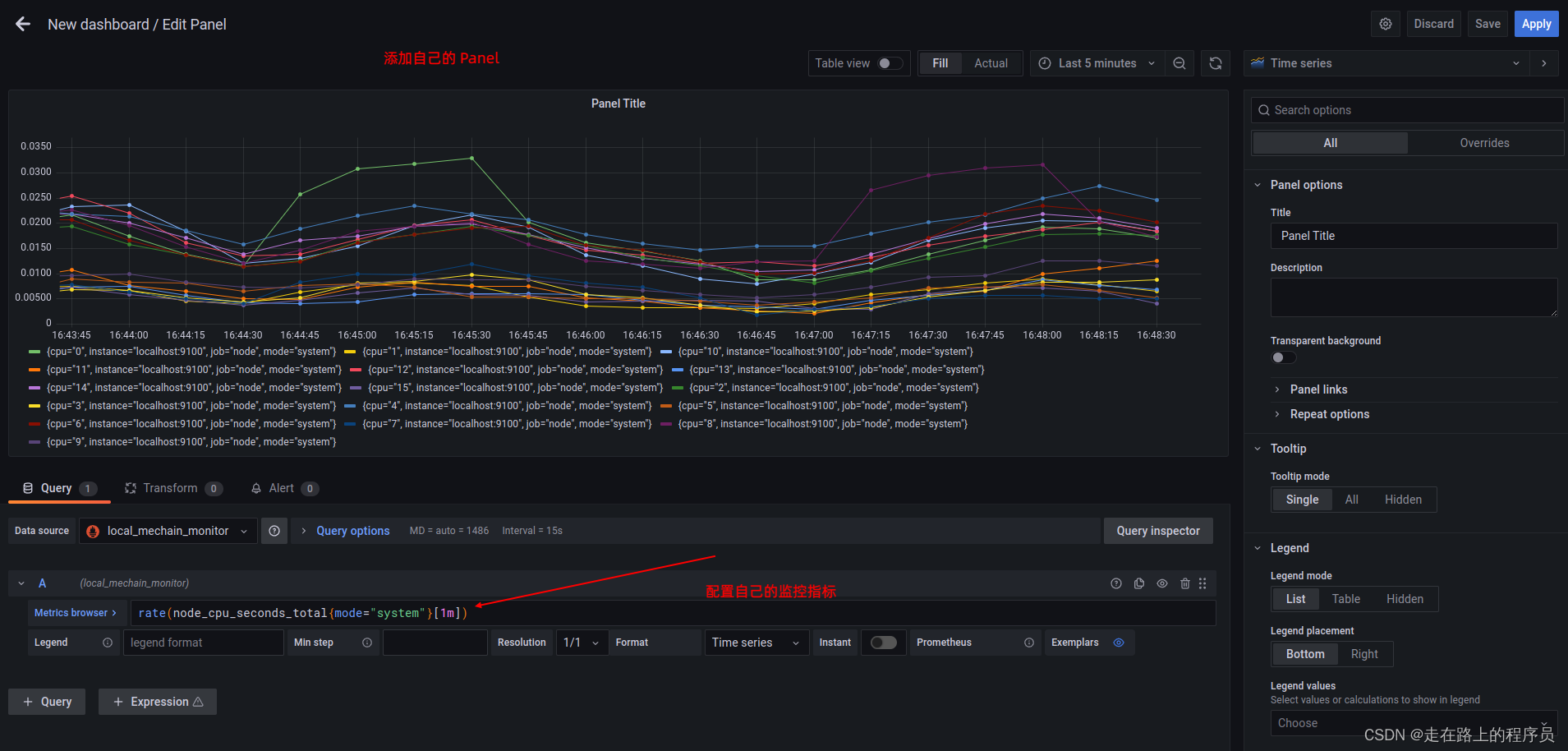Expand the Repeat options section
This screenshot has height=751, width=1568.
pos(1329,414)
